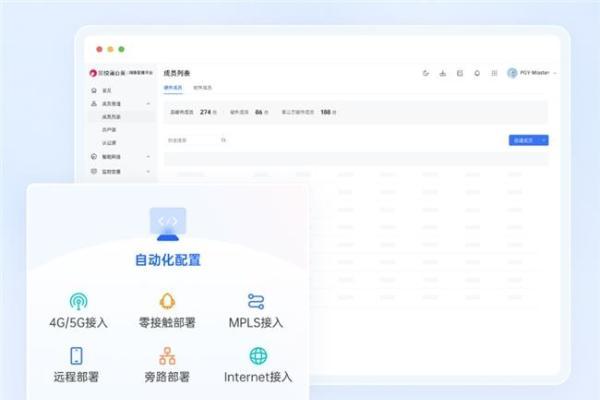Switch to the second member tab

(202, 88)
